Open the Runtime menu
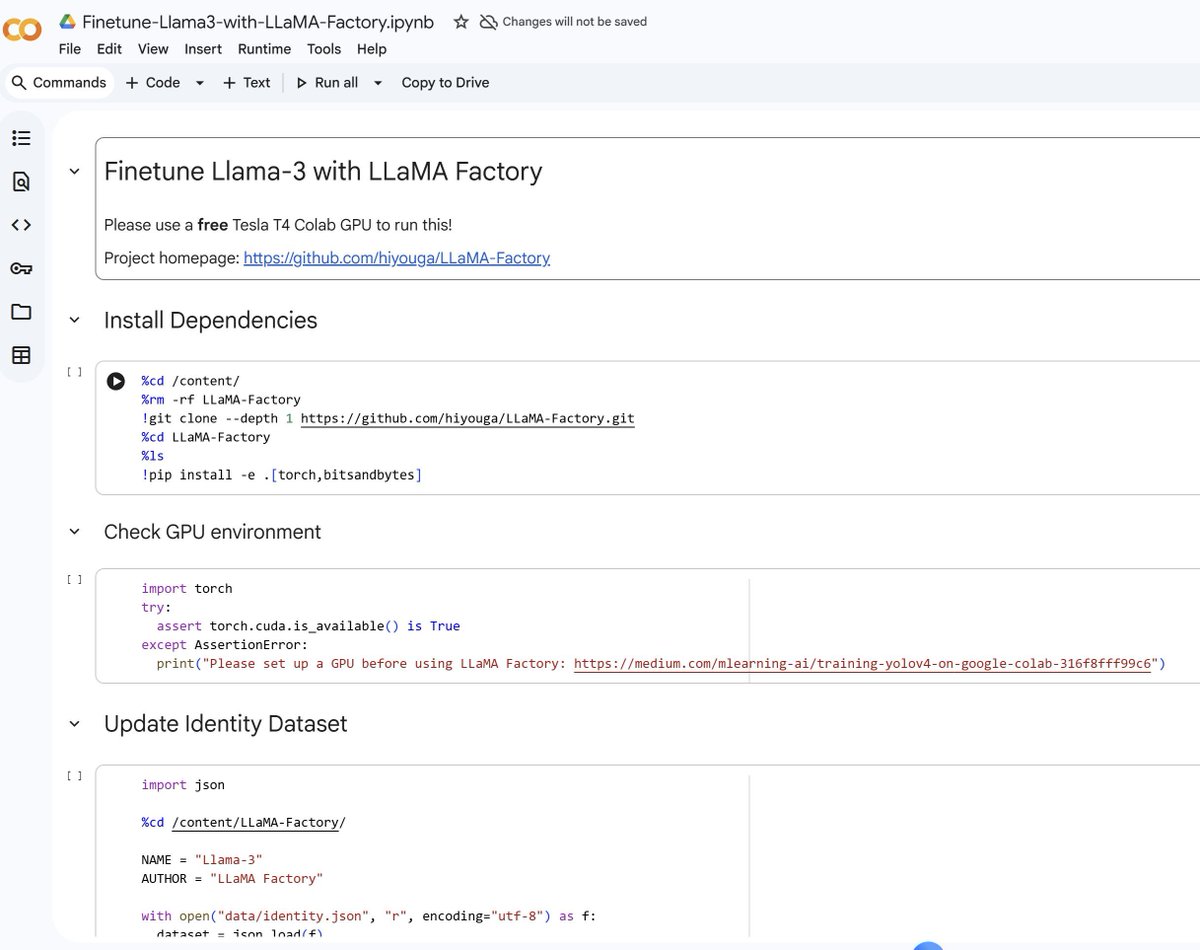 click(264, 48)
